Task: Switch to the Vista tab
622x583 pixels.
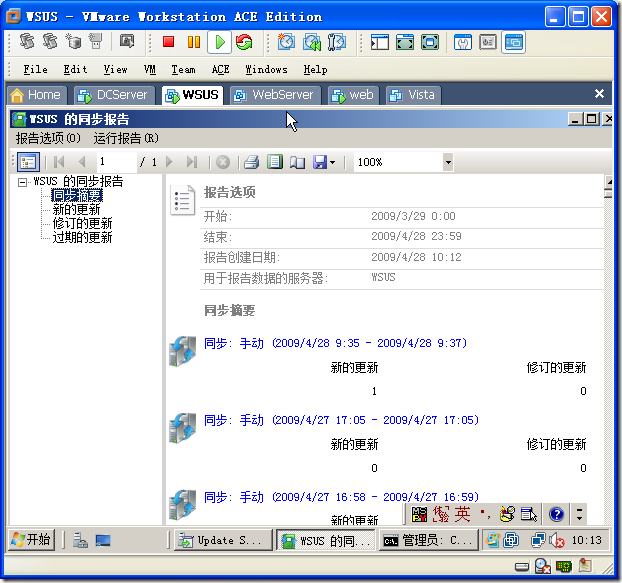Action: point(413,95)
